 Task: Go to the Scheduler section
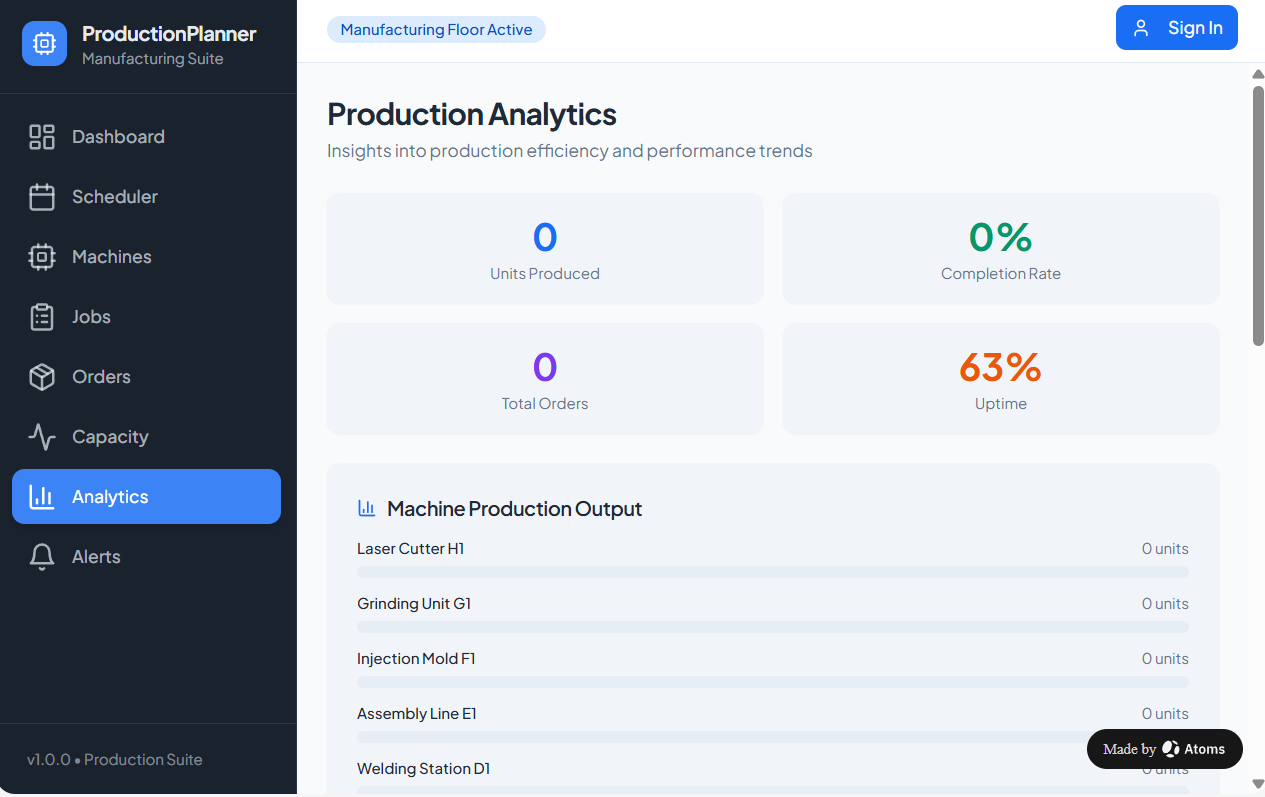146,197
